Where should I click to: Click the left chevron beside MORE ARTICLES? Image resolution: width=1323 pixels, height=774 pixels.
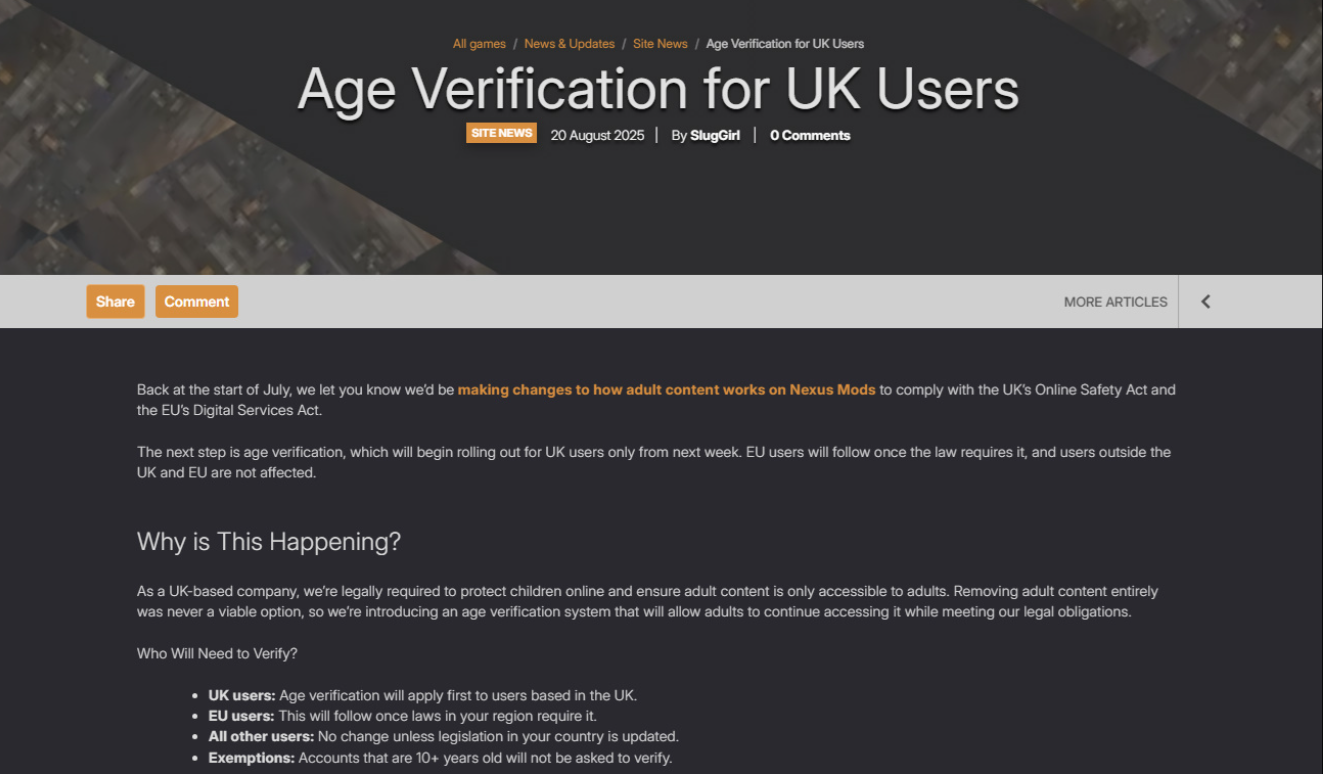(1205, 302)
